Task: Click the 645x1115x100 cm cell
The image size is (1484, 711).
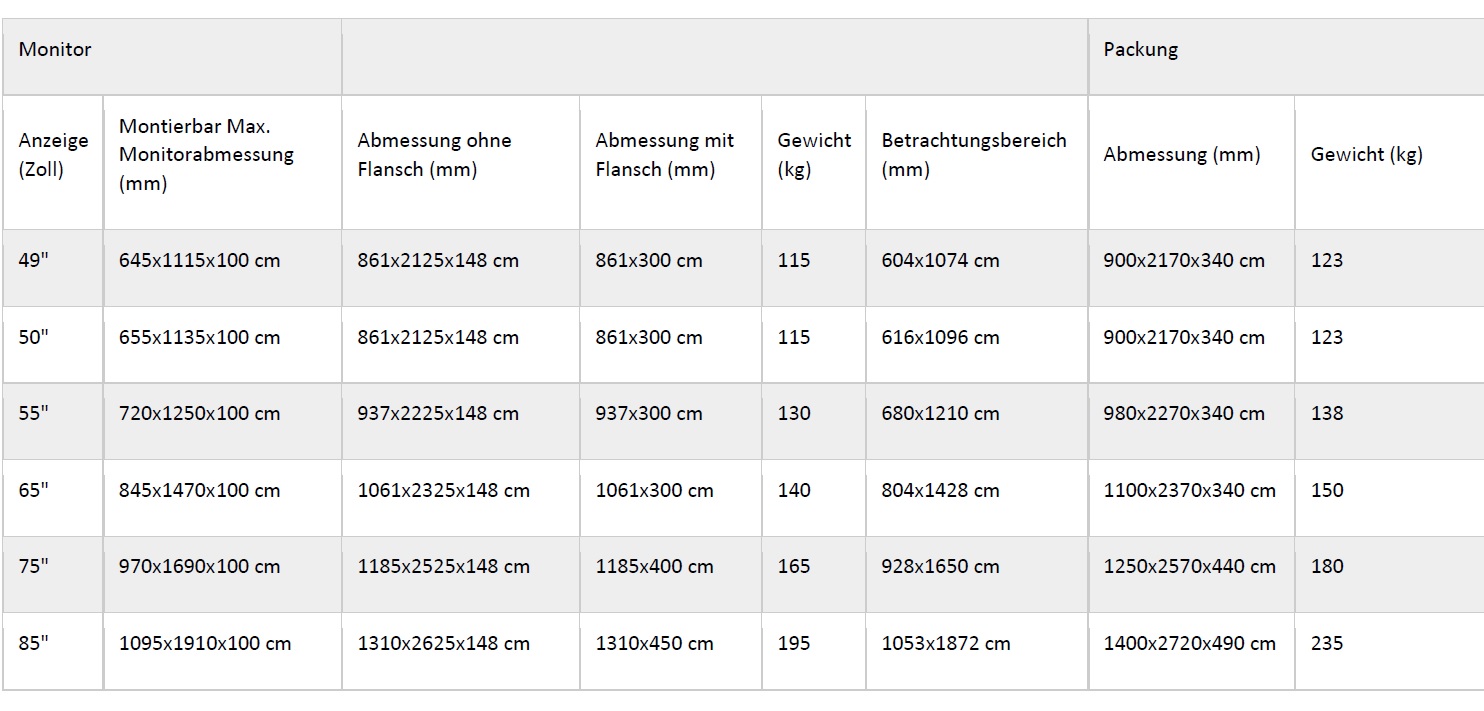Action: 199,260
